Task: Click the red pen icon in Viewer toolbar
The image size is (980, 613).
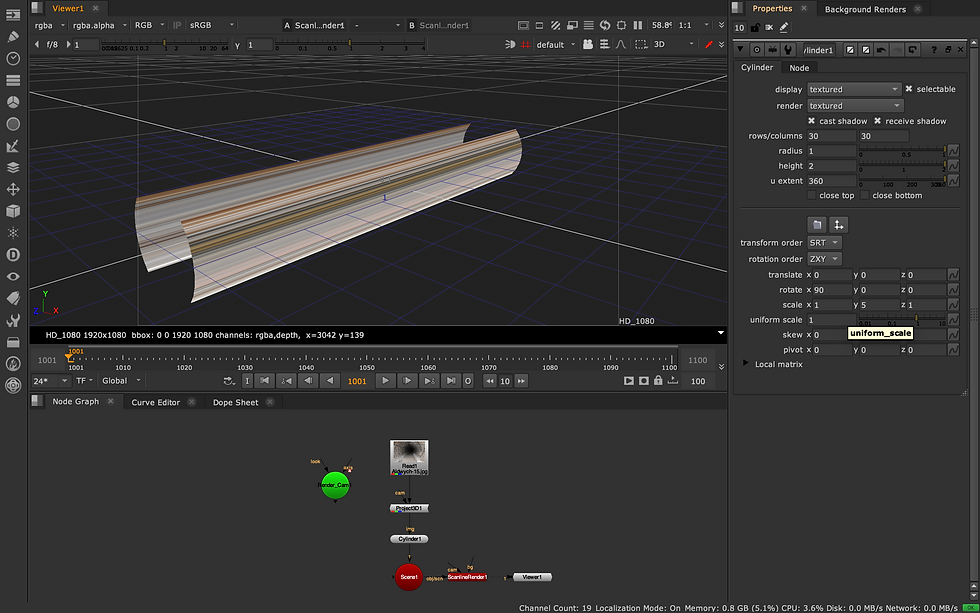Action: 708,44
